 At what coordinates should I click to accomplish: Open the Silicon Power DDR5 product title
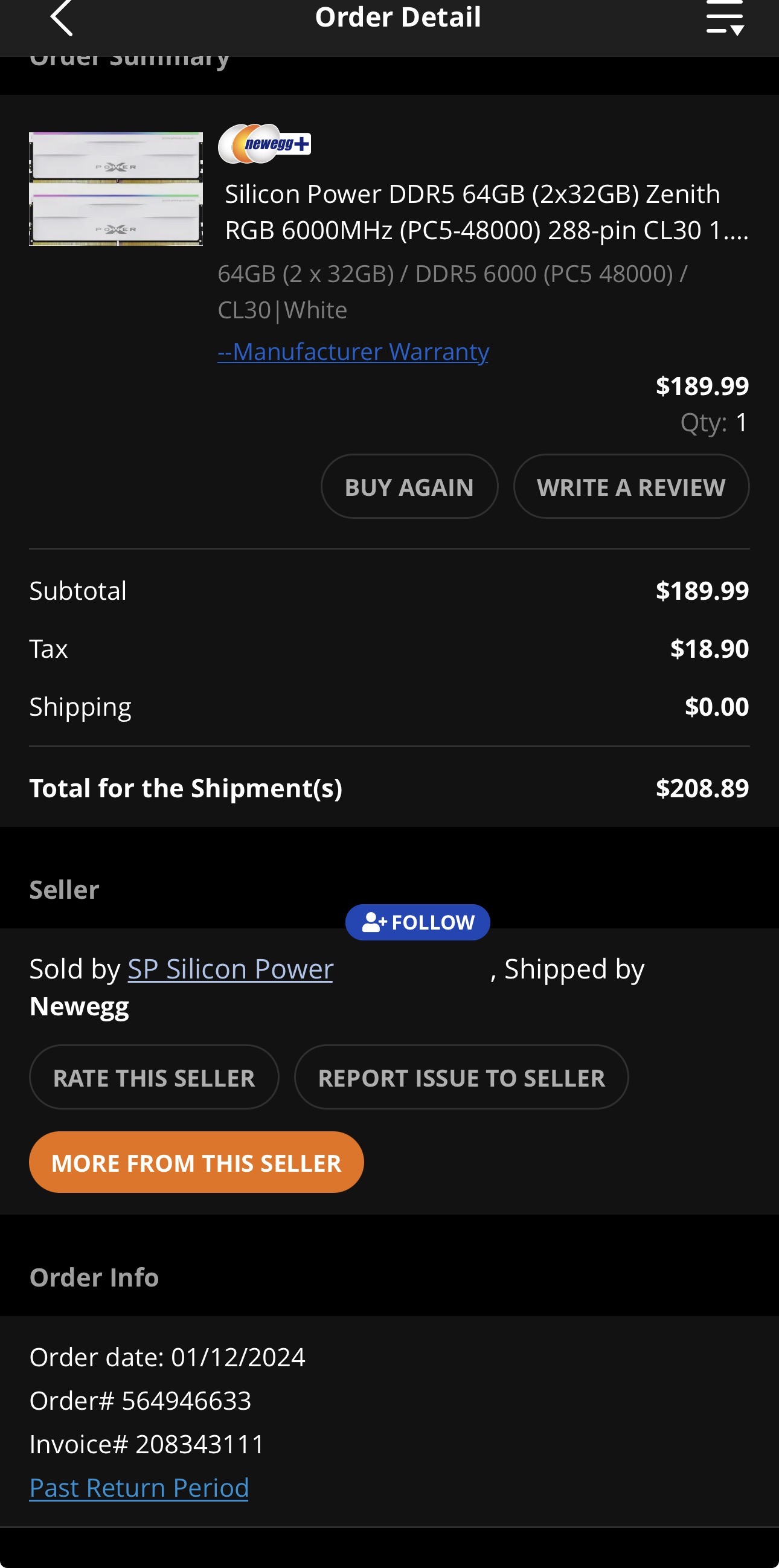(x=486, y=212)
